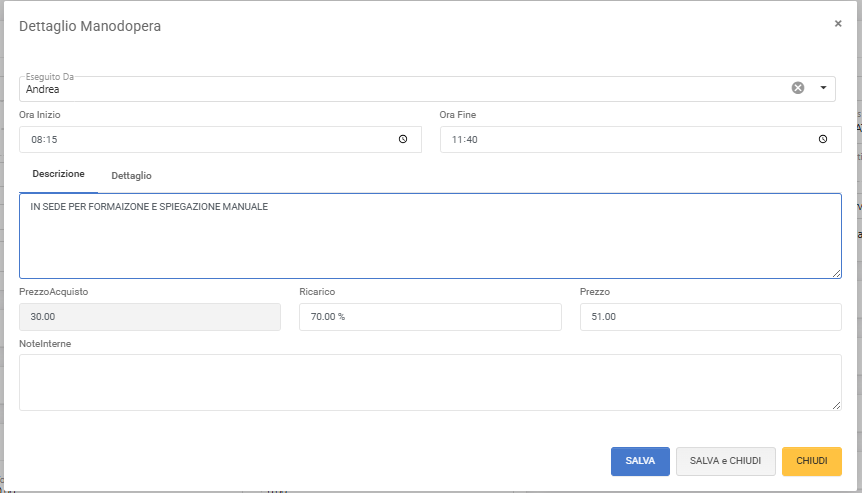The height and width of the screenshot is (493, 862).
Task: Clear the Eseguito Da selection
Action: click(798, 88)
